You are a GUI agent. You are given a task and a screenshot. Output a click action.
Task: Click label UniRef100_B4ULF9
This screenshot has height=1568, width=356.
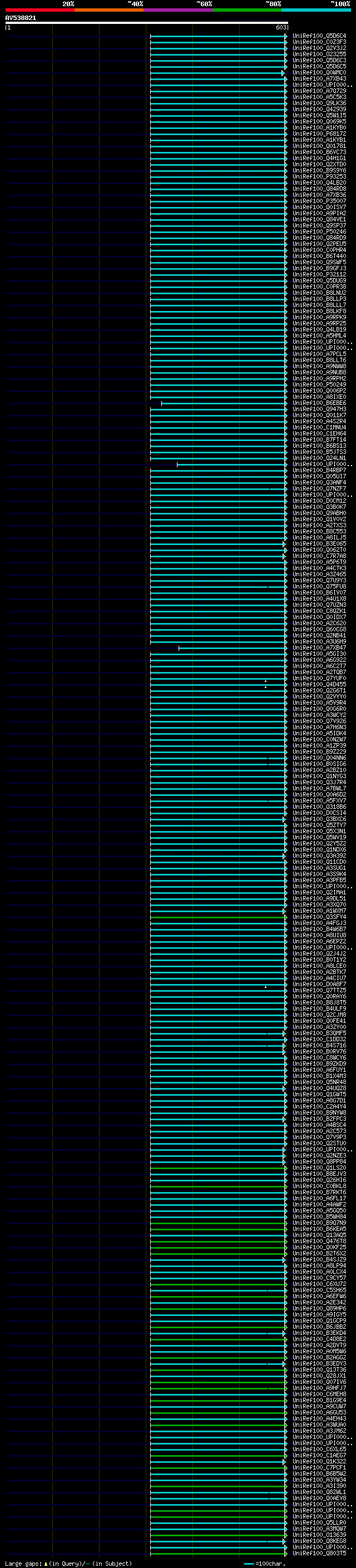pyautogui.click(x=319, y=1008)
